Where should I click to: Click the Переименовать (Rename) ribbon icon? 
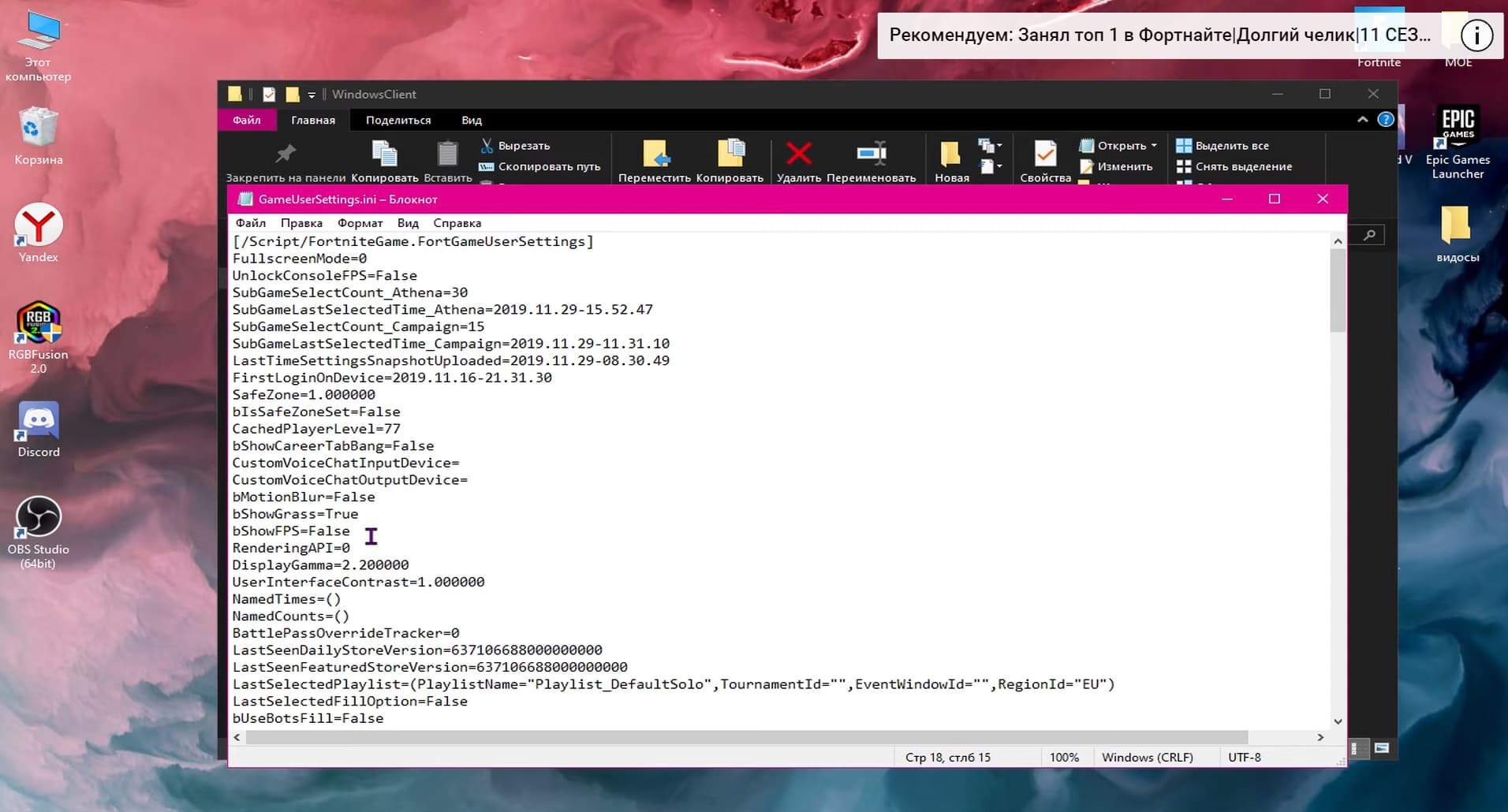click(x=871, y=154)
